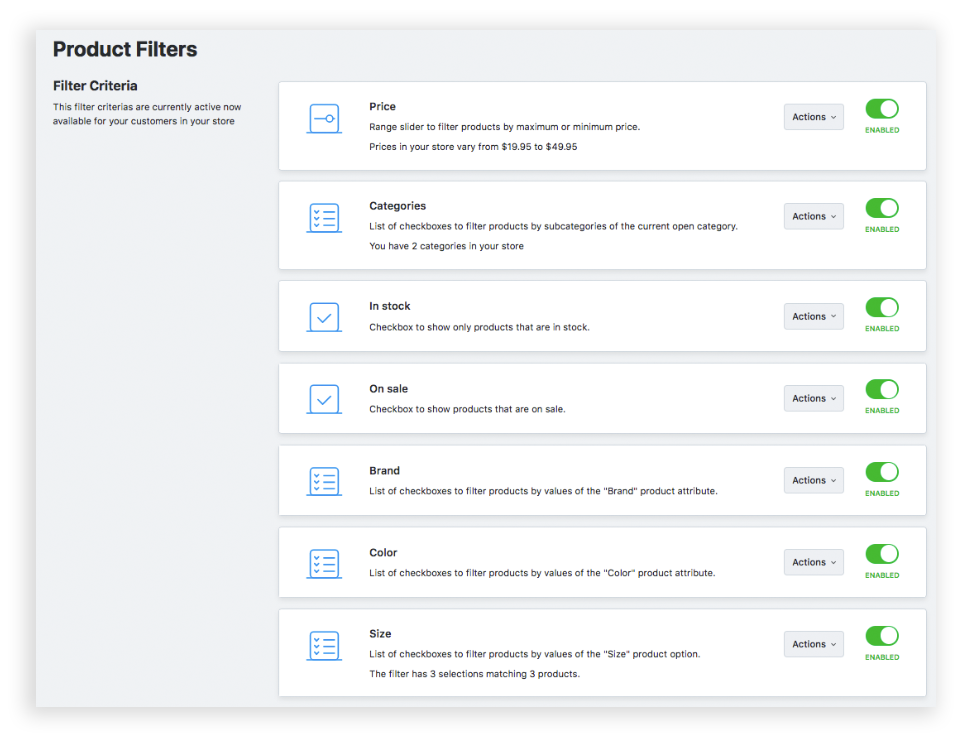
Task: Click the Size product option description
Action: [535, 654]
